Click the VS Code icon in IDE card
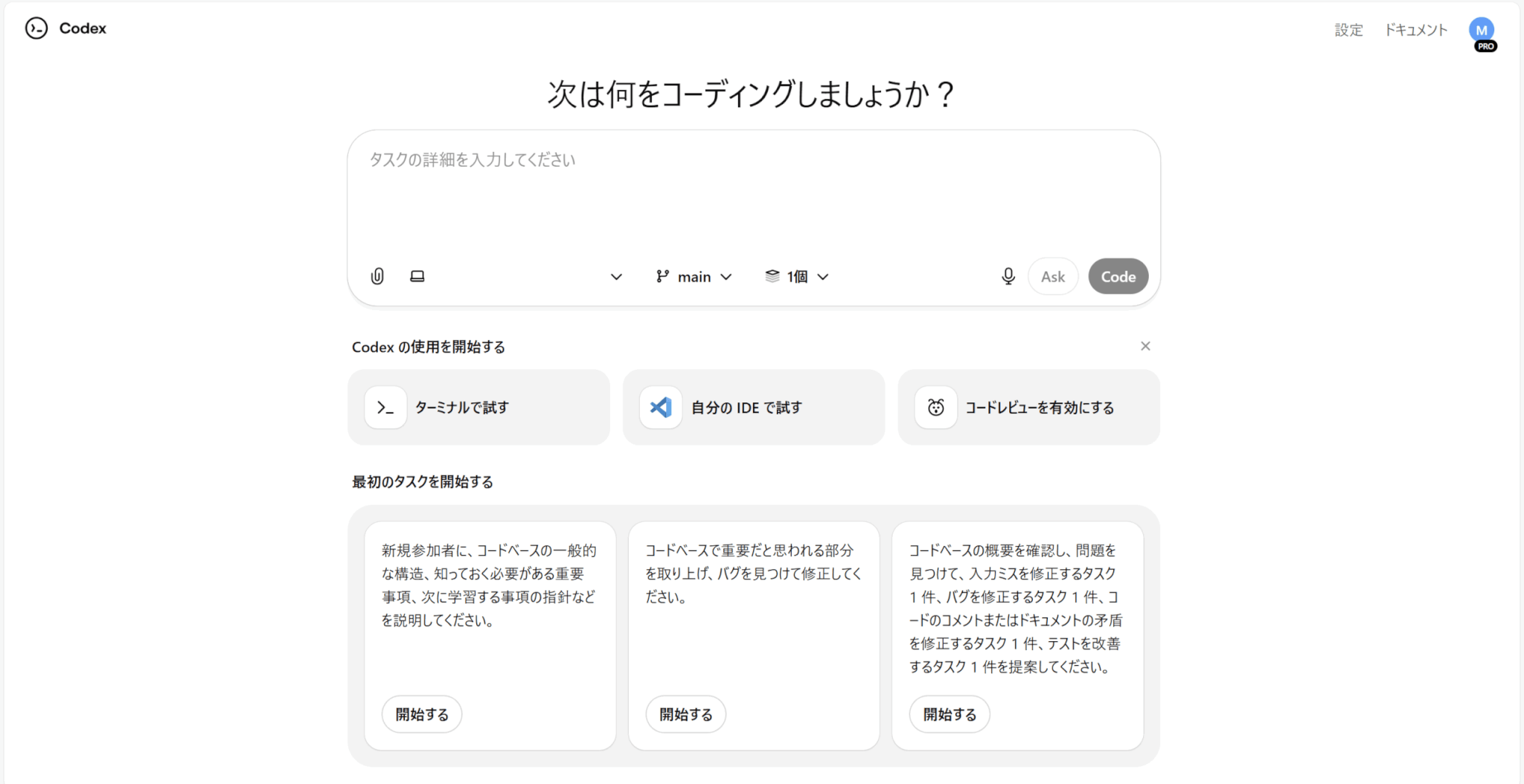This screenshot has width=1524, height=784. pos(660,408)
